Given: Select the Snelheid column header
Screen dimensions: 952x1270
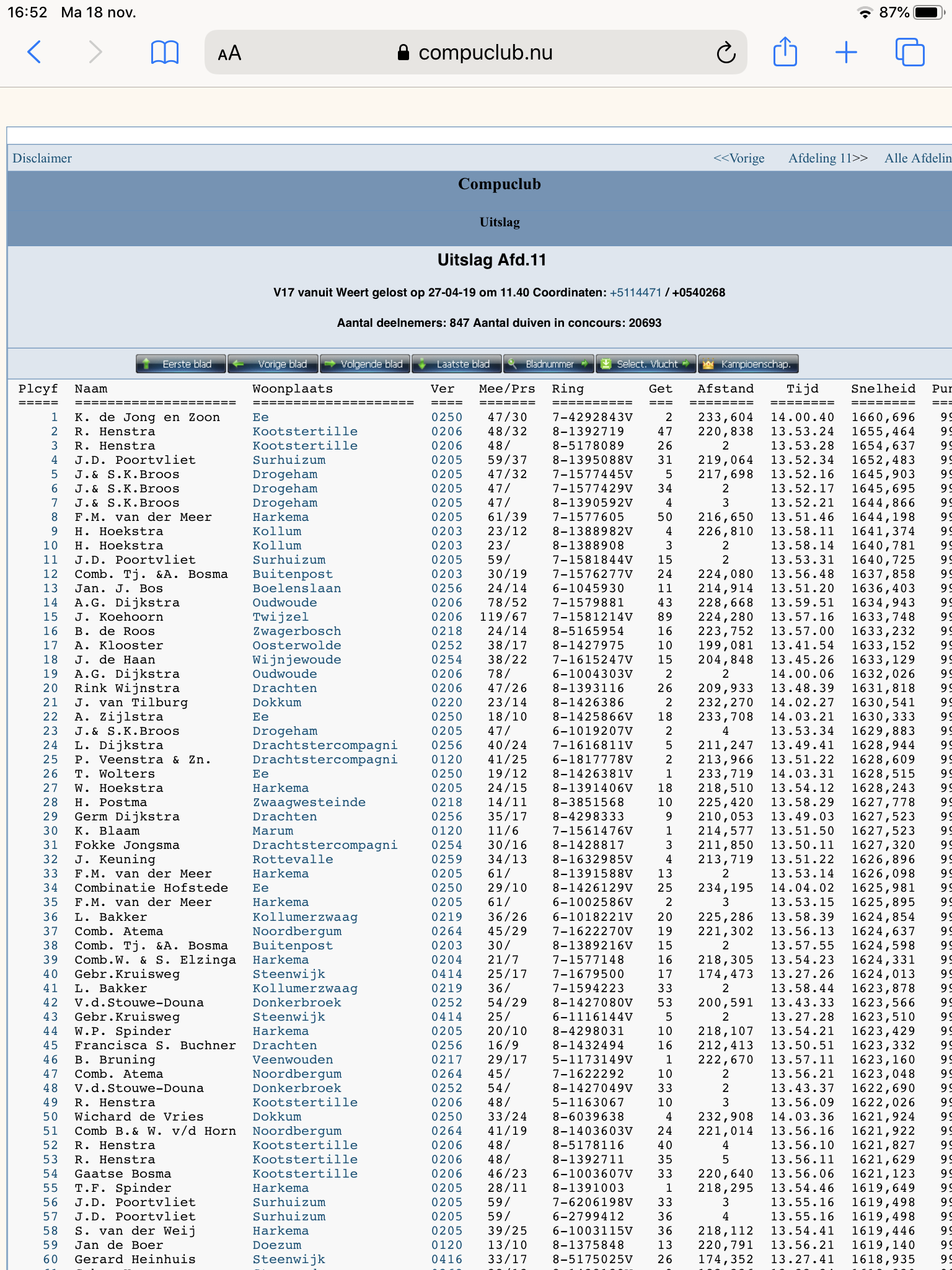Looking at the screenshot, I should click(x=883, y=389).
